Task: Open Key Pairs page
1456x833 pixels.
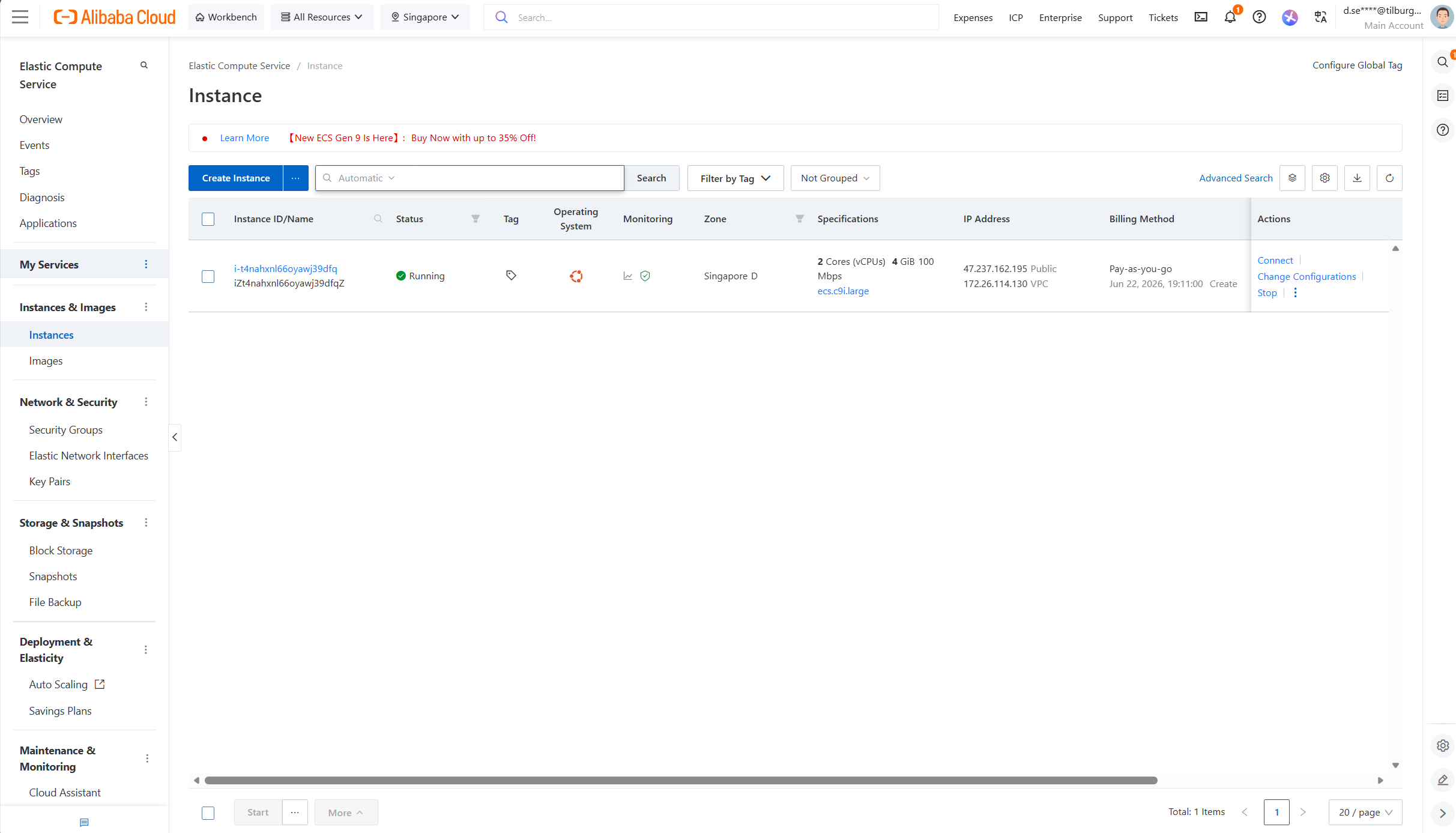Action: [x=50, y=481]
